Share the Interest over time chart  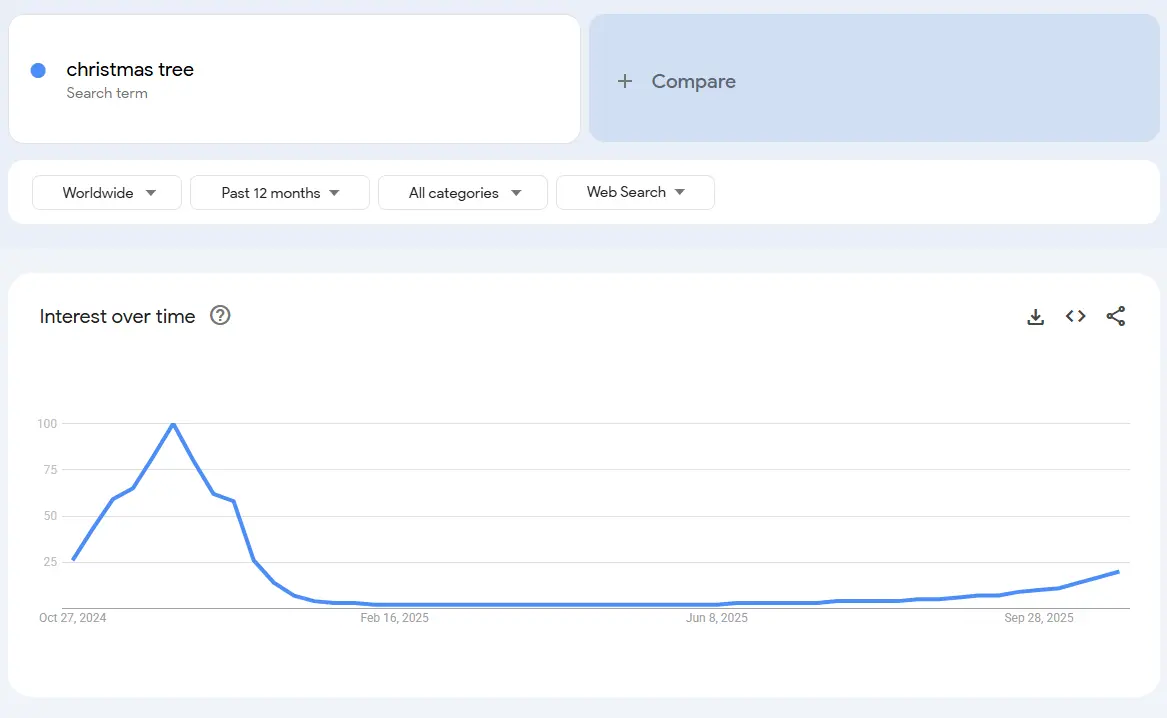point(1116,316)
